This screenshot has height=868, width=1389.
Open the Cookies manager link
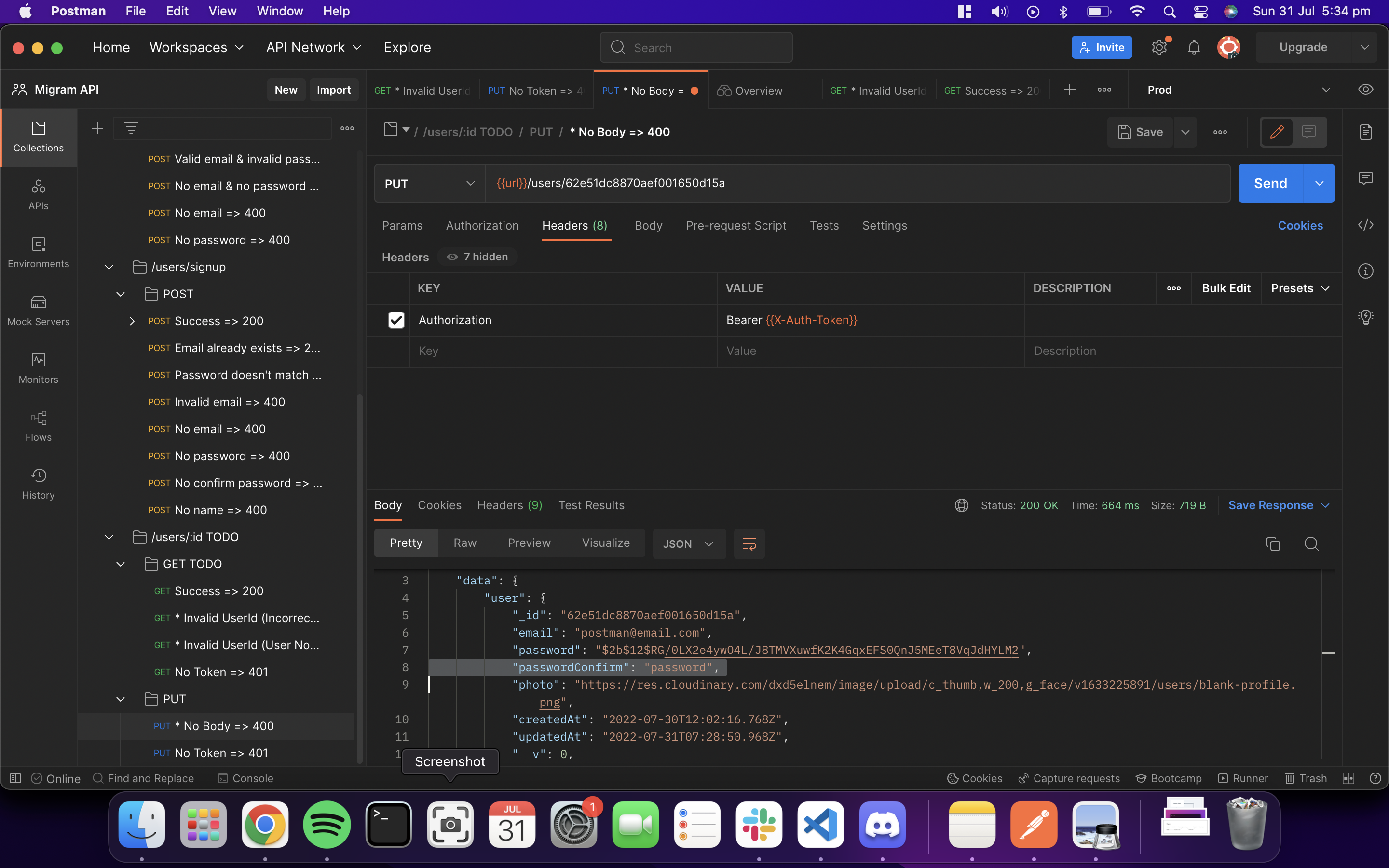(x=1300, y=225)
